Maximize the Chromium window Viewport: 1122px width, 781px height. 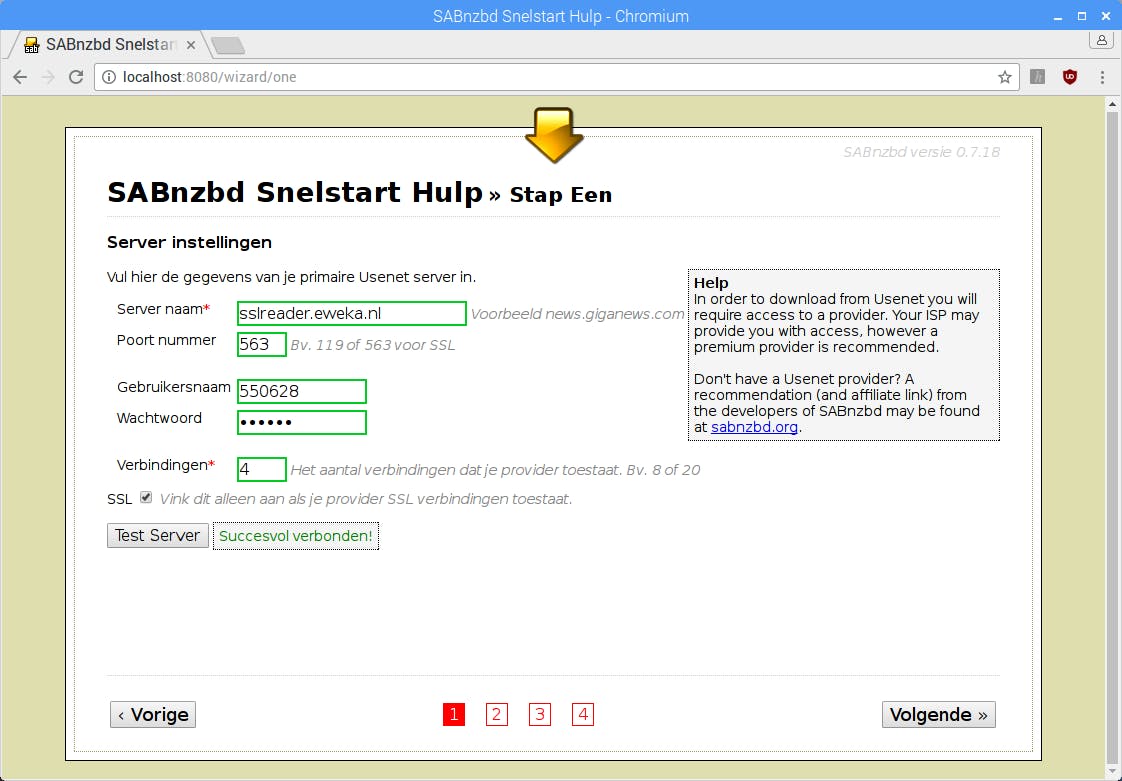[x=1082, y=16]
